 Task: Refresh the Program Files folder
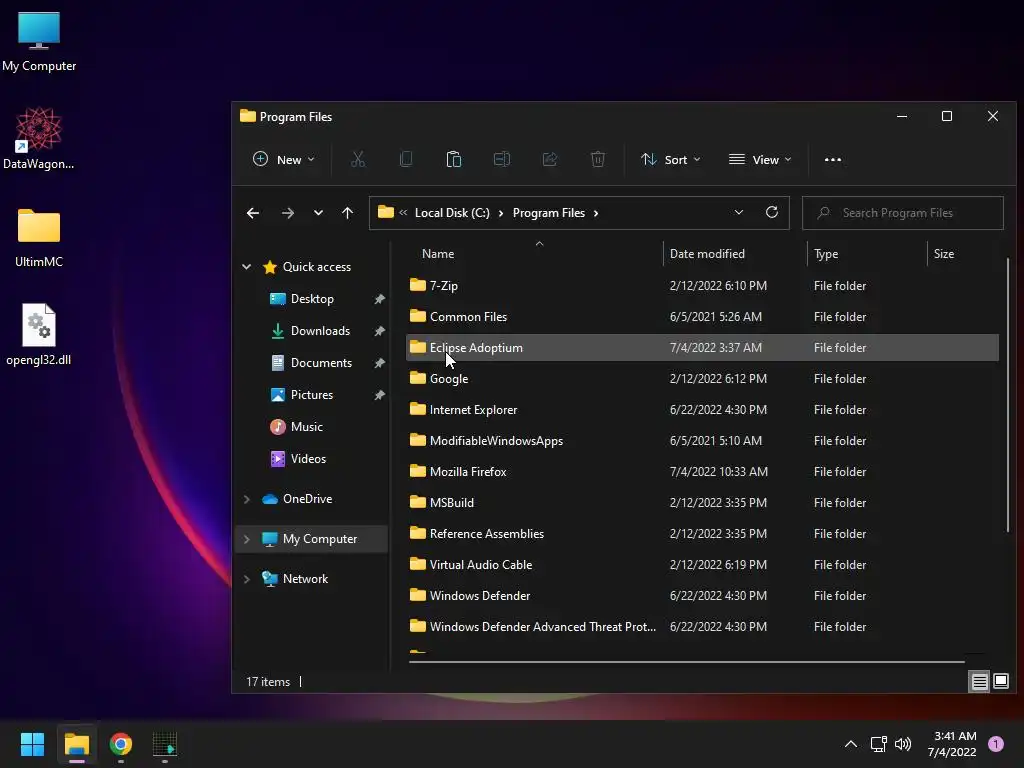coord(772,212)
